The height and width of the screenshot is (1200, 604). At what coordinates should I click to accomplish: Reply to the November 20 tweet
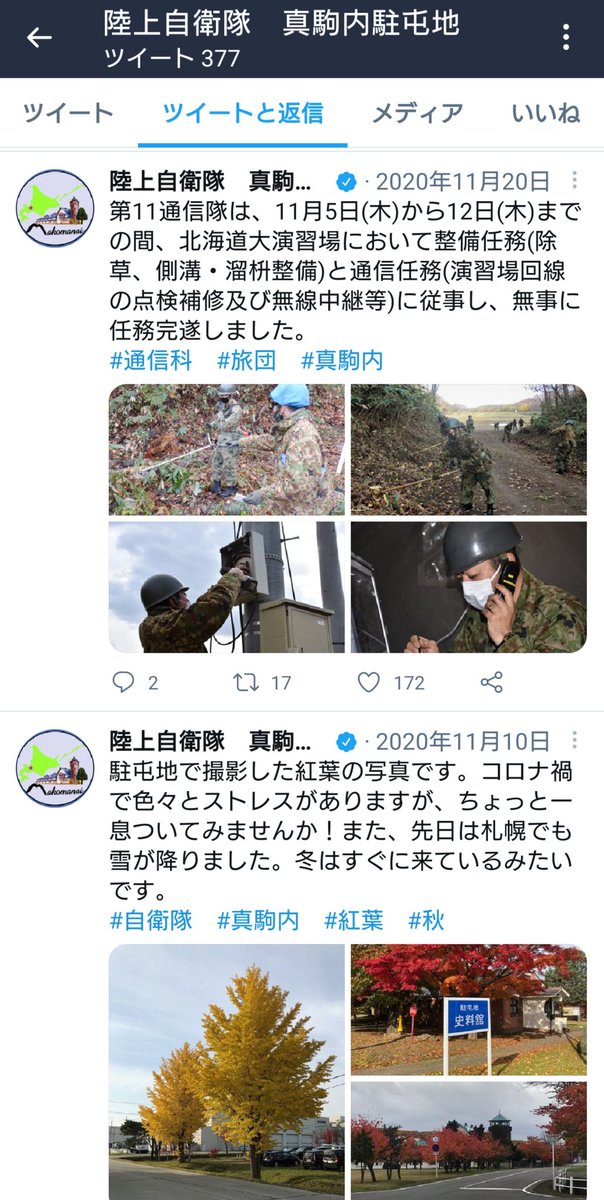(x=134, y=683)
